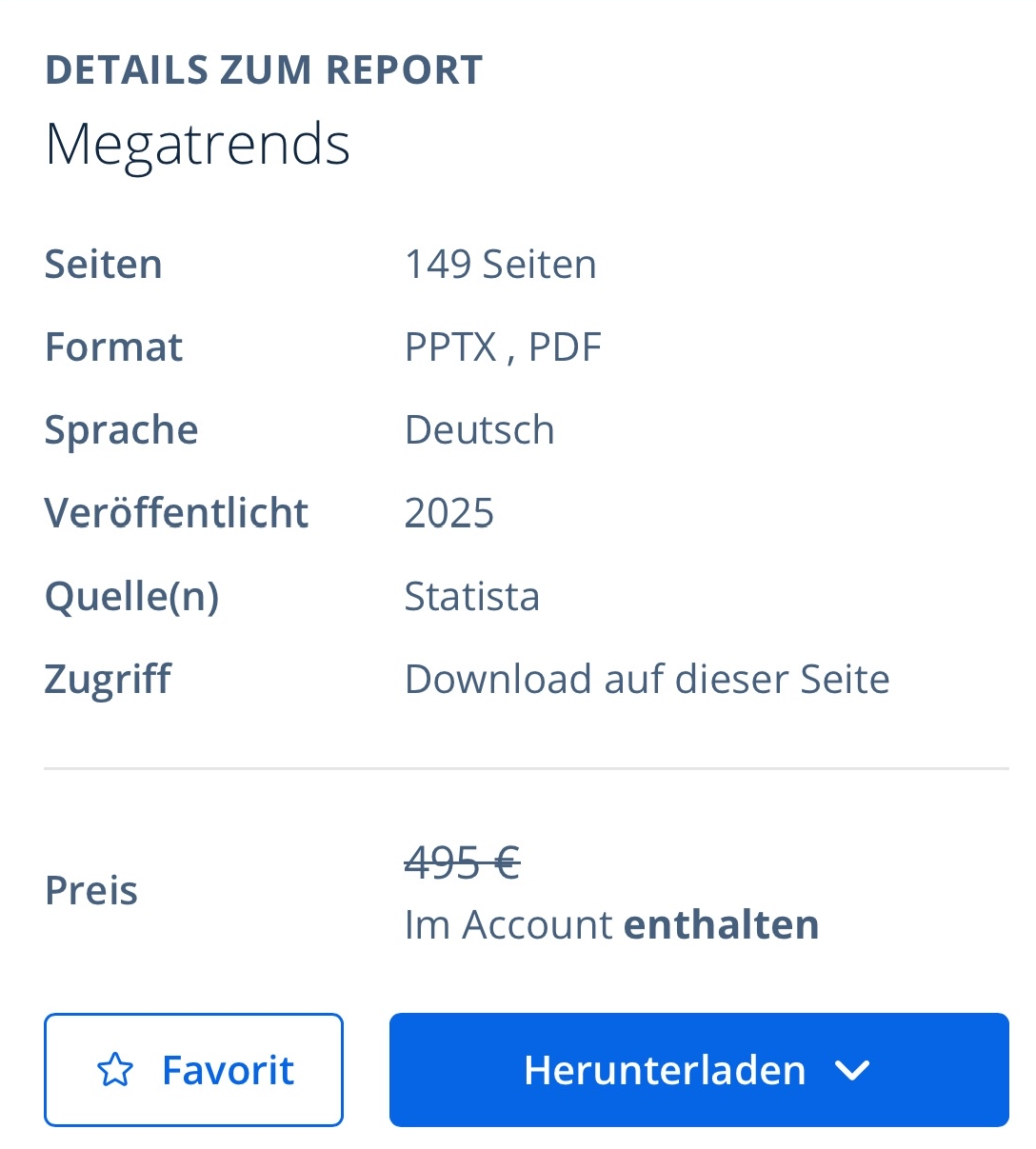
Task: Click the Statista source value
Action: click(472, 597)
